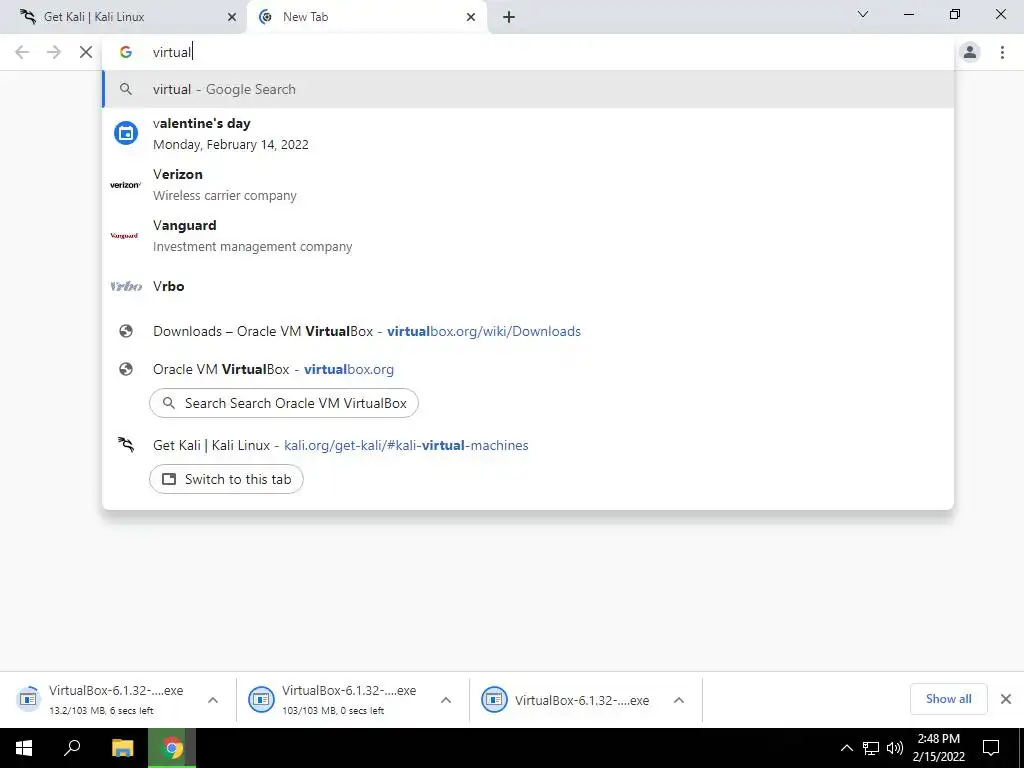Screen dimensions: 1024x768
Task: Click the Verizon logo icon
Action: tap(125, 185)
